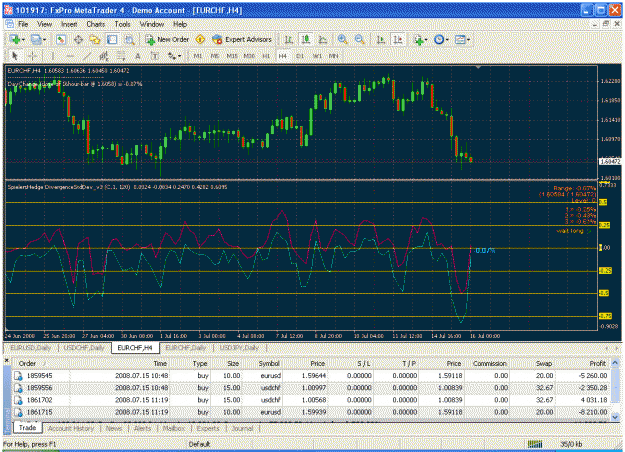This screenshot has height=452, width=625.
Task: Click the order icon for 1861715
Action: point(18,412)
